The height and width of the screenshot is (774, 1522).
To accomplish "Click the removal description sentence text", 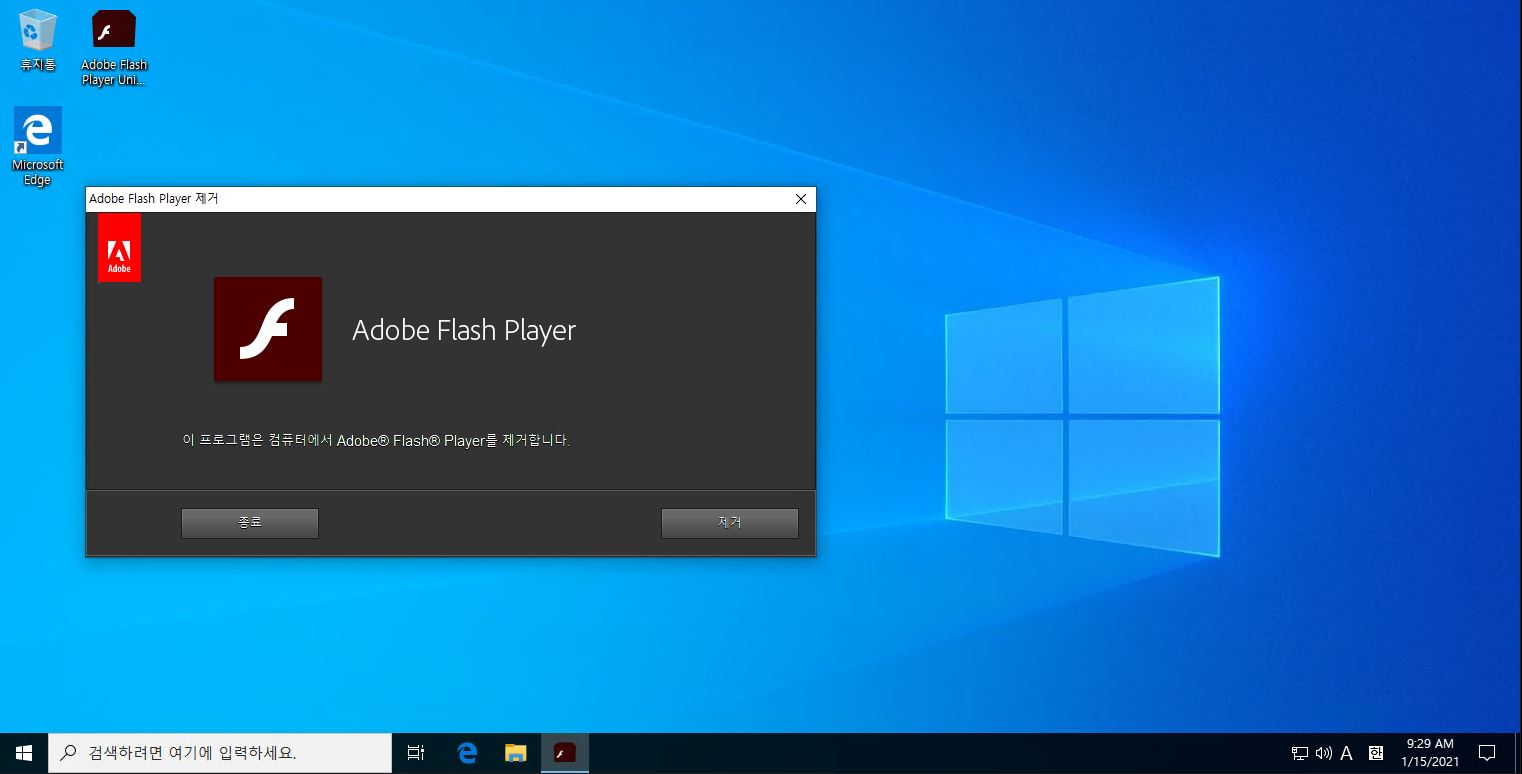I will (376, 440).
